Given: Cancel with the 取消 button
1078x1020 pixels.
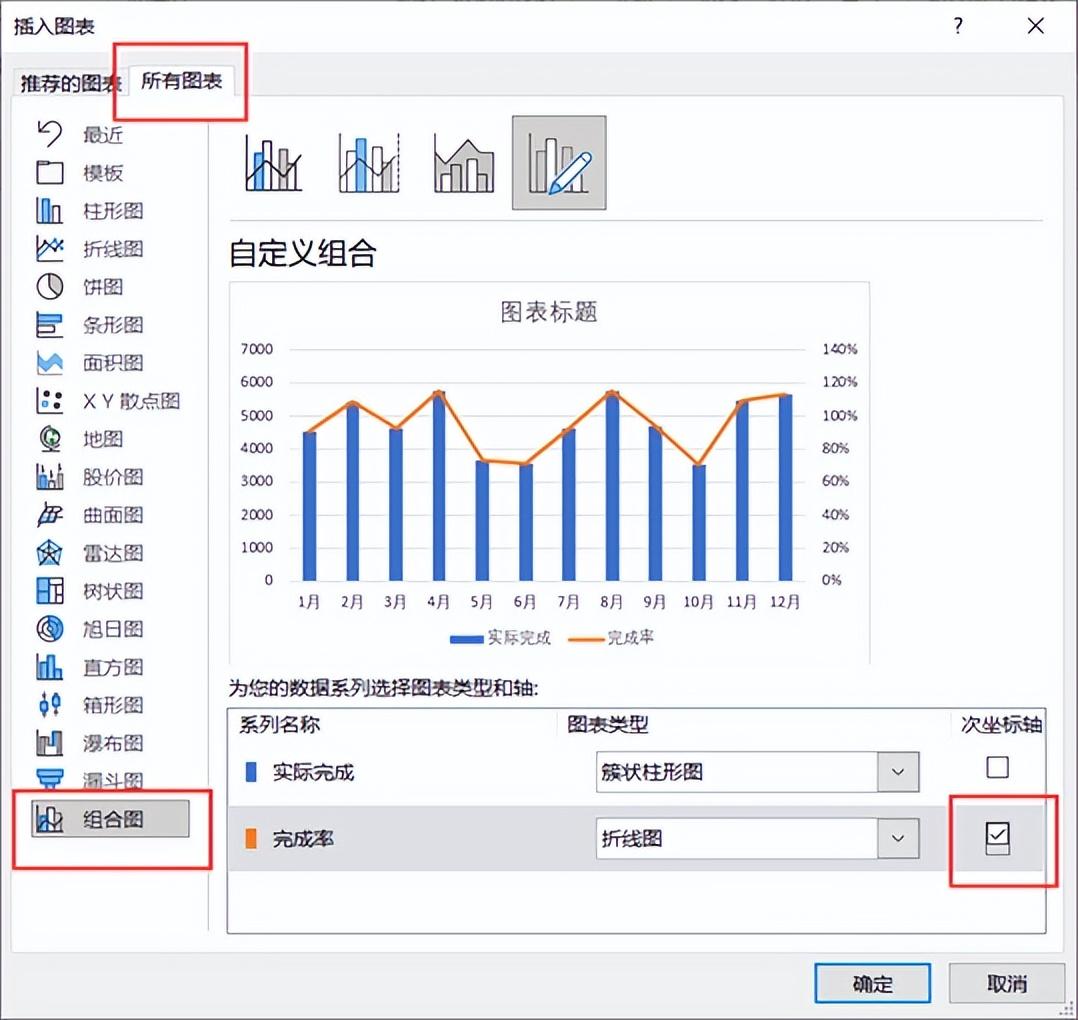Looking at the screenshot, I should point(1006,984).
